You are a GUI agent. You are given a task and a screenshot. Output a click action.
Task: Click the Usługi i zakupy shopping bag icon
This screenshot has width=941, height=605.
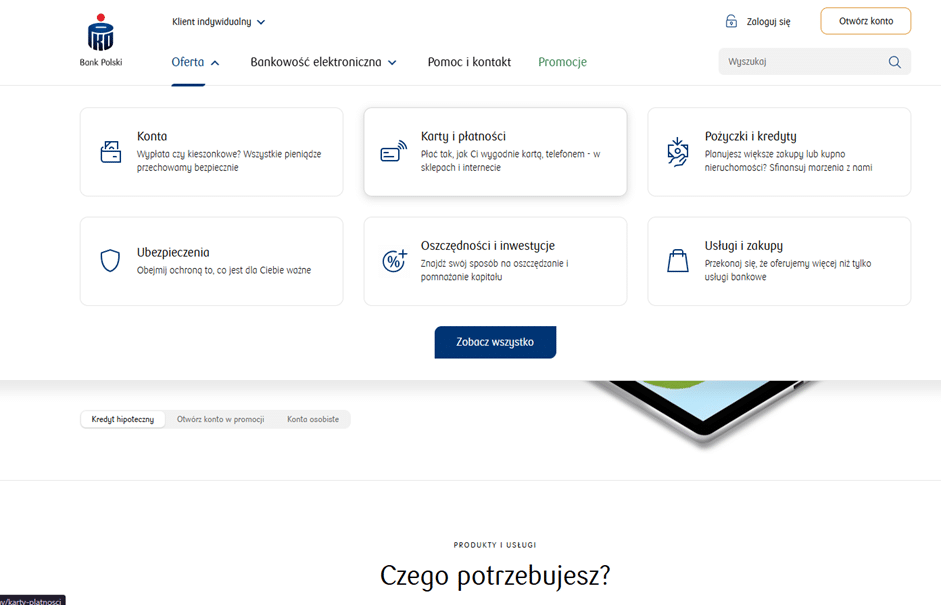[678, 261]
